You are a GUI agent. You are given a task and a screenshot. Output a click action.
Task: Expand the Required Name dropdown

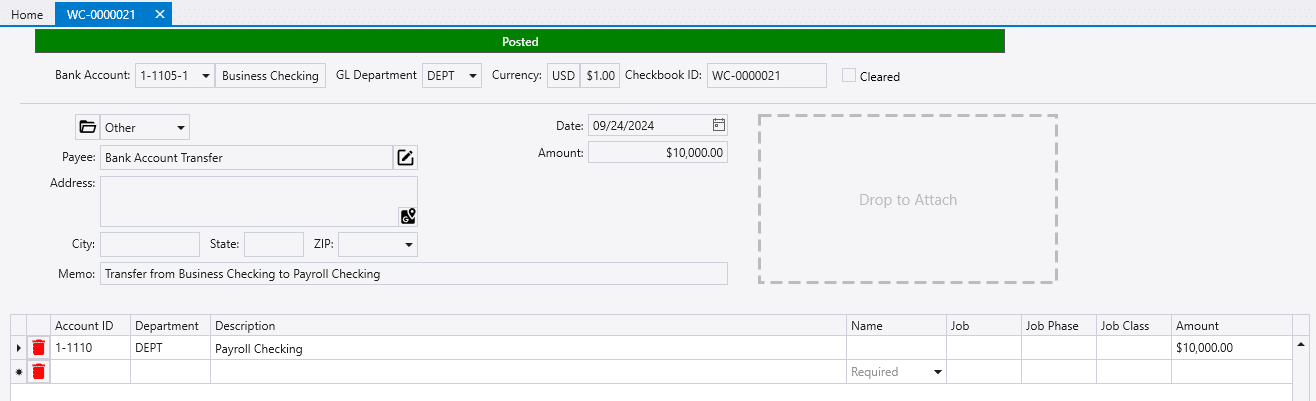937,372
